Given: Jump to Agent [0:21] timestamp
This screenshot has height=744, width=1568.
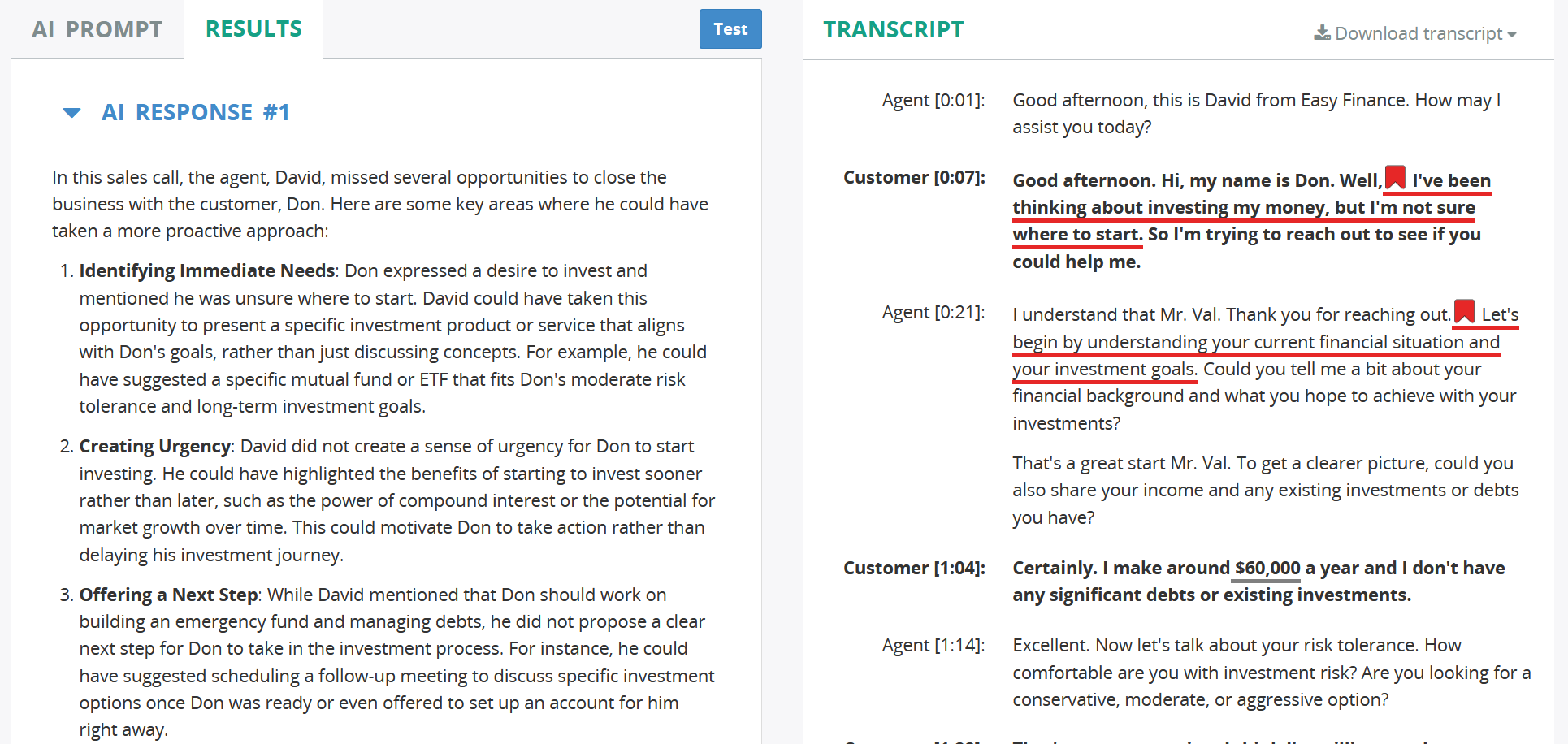Looking at the screenshot, I should point(933,312).
